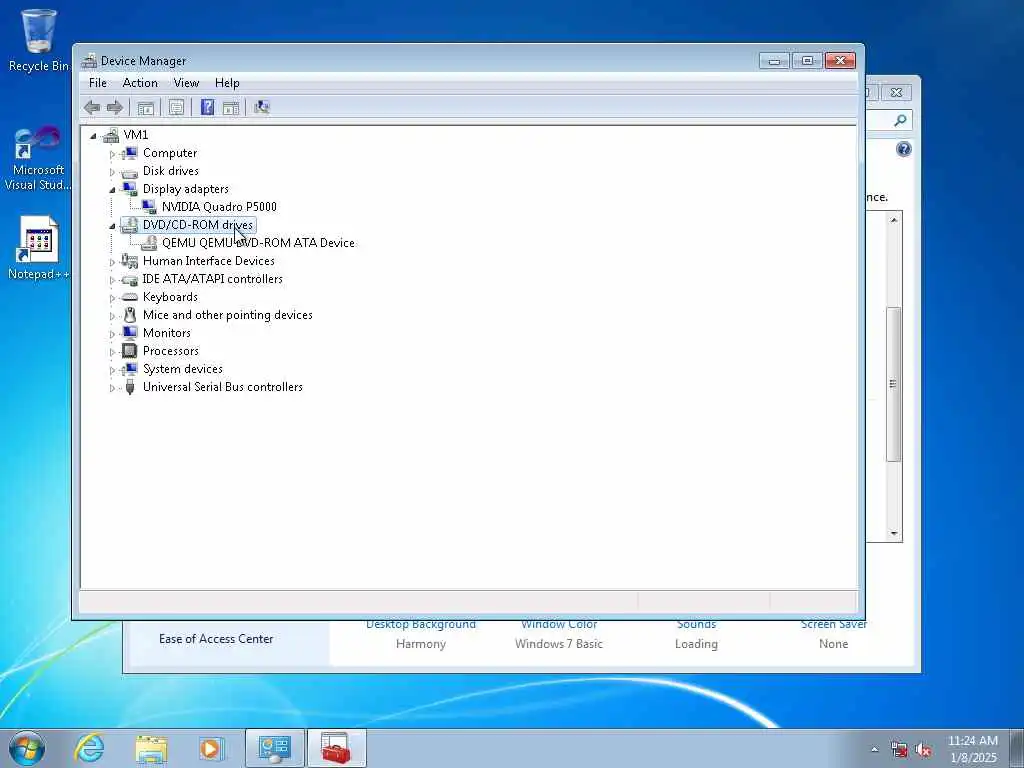This screenshot has height=768, width=1024.
Task: Click the muted volume tray icon
Action: pyautogui.click(x=923, y=750)
